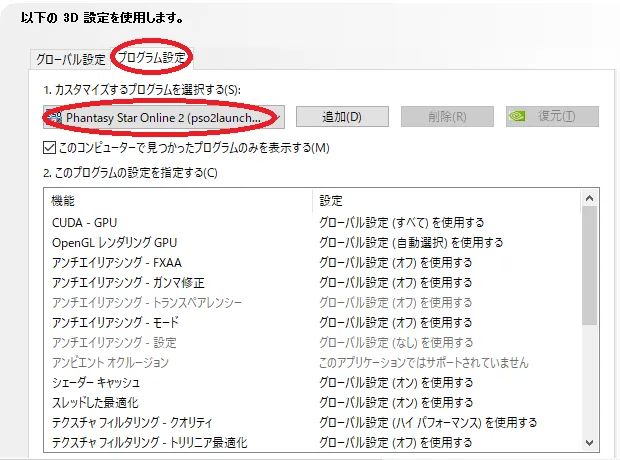Click the settings list scrollbar thumb
The width and height of the screenshot is (620, 460).
point(590,266)
